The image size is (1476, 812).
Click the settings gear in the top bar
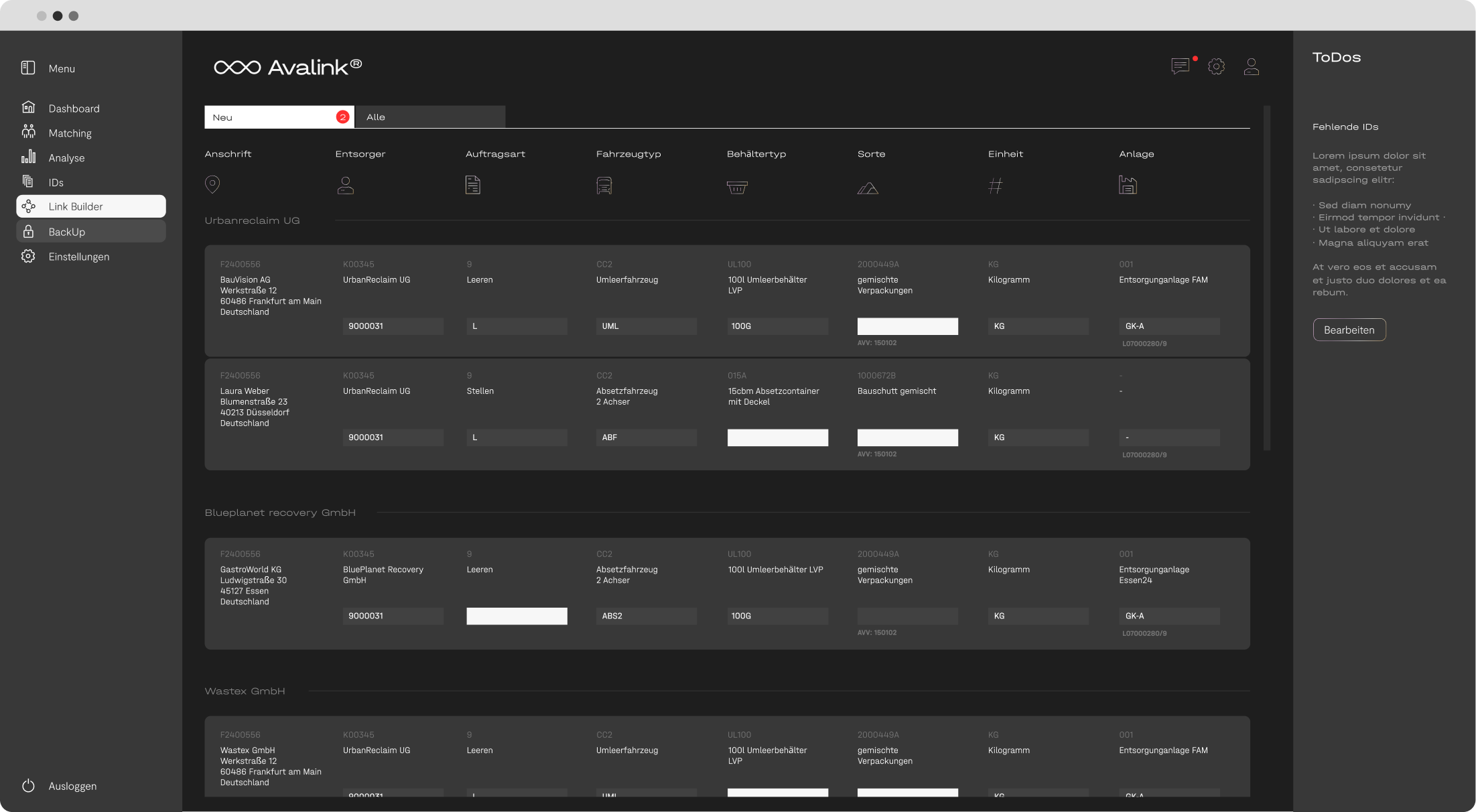(x=1217, y=66)
